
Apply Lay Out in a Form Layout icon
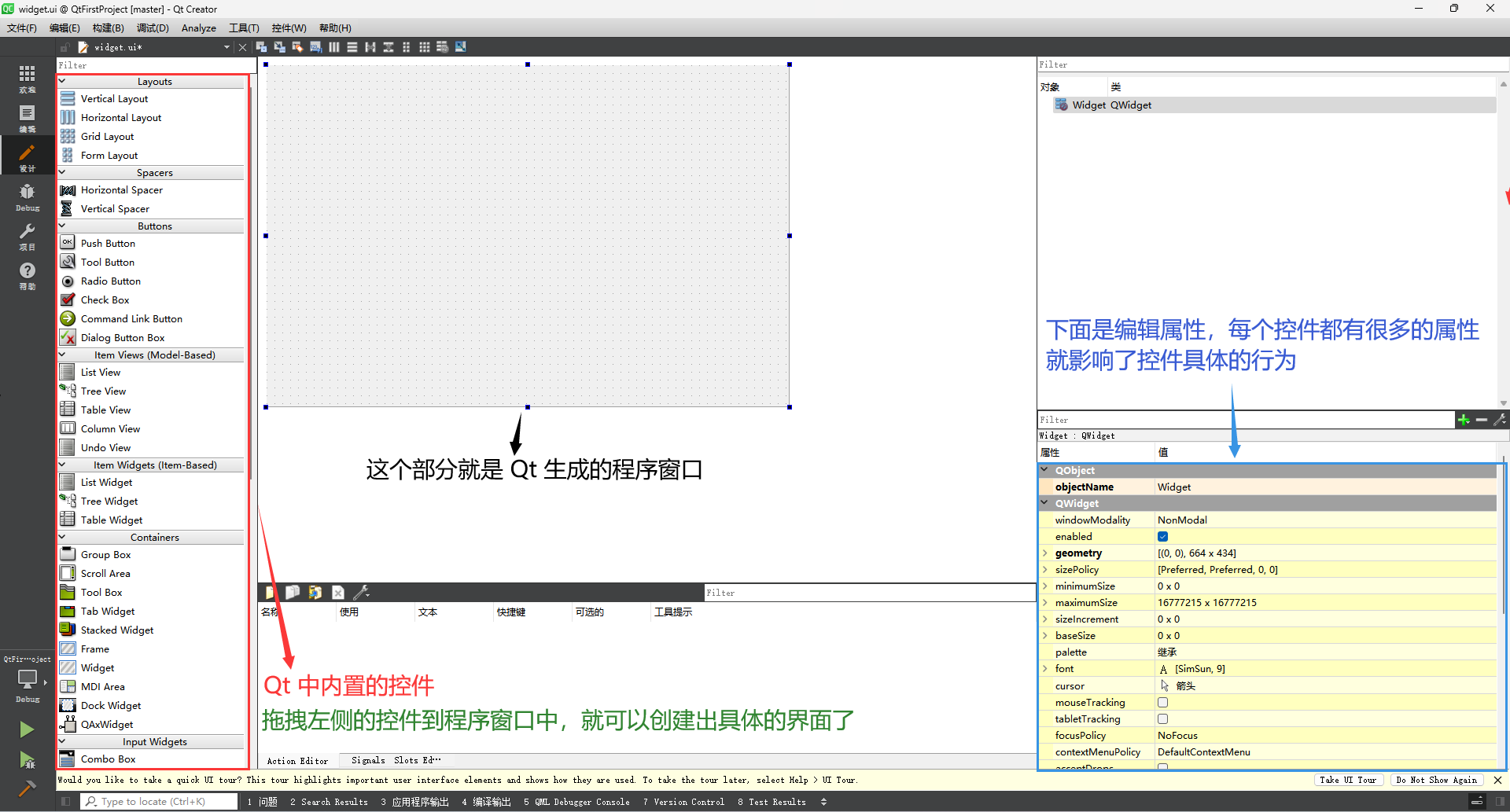tap(407, 47)
